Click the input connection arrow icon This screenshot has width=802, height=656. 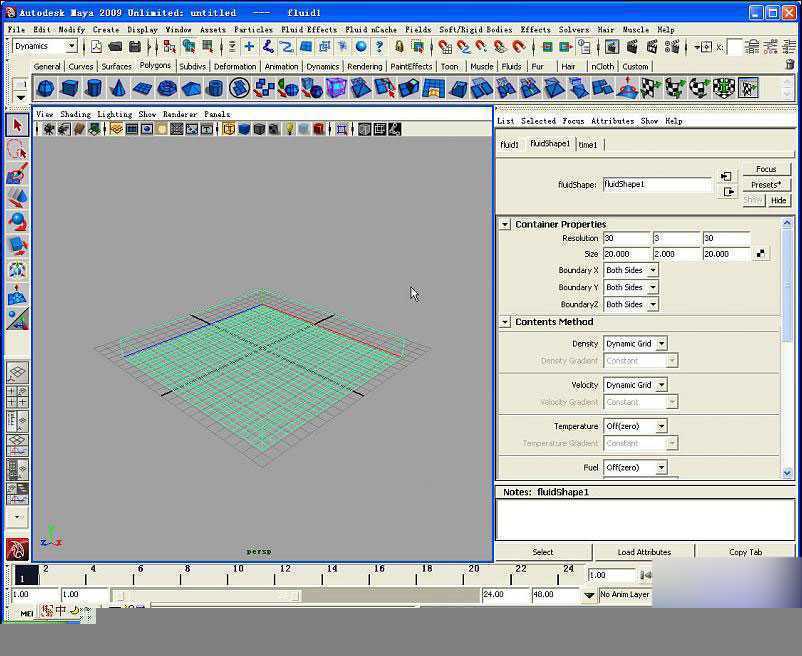726,176
